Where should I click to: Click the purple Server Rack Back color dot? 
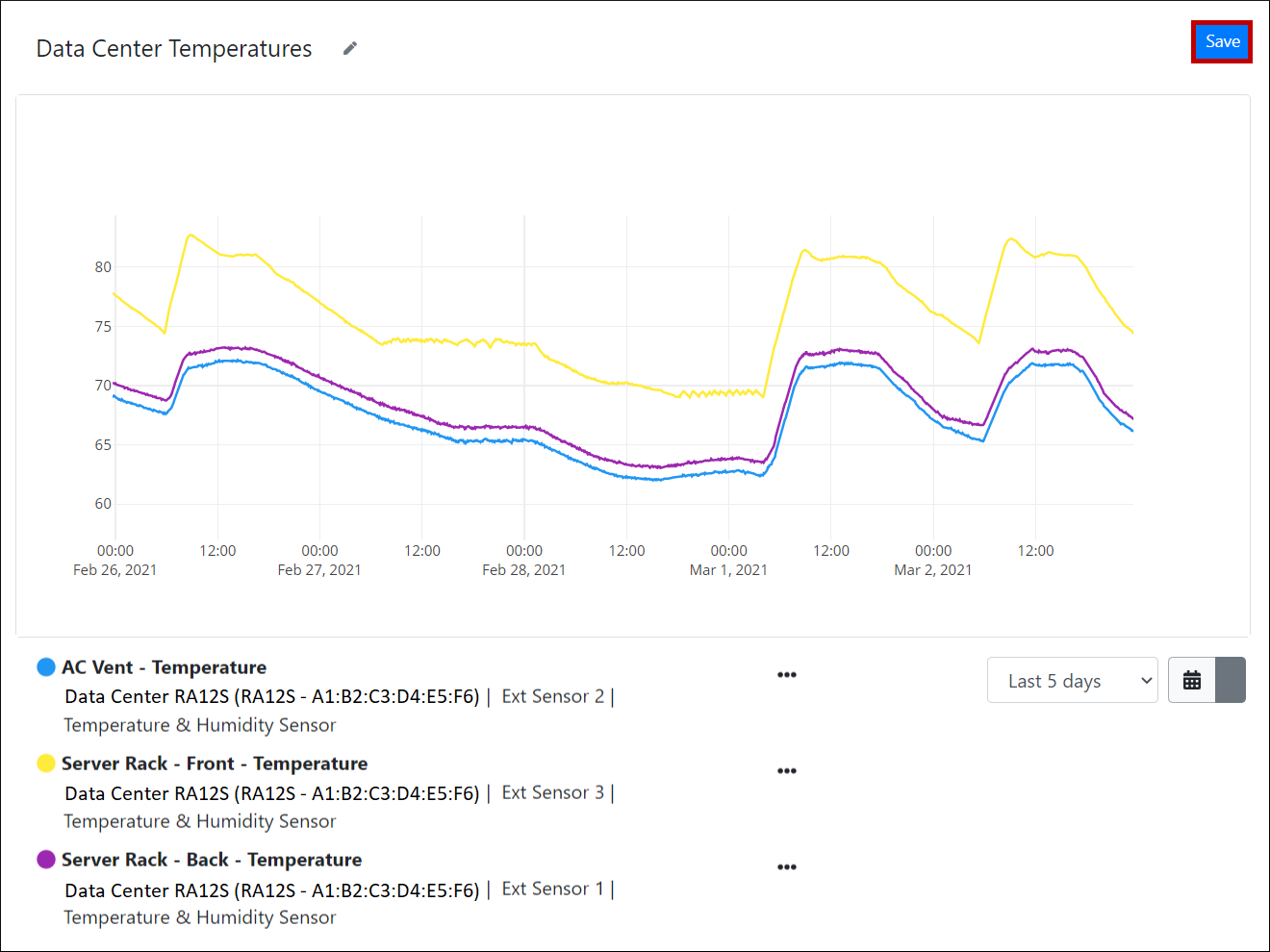click(x=46, y=860)
